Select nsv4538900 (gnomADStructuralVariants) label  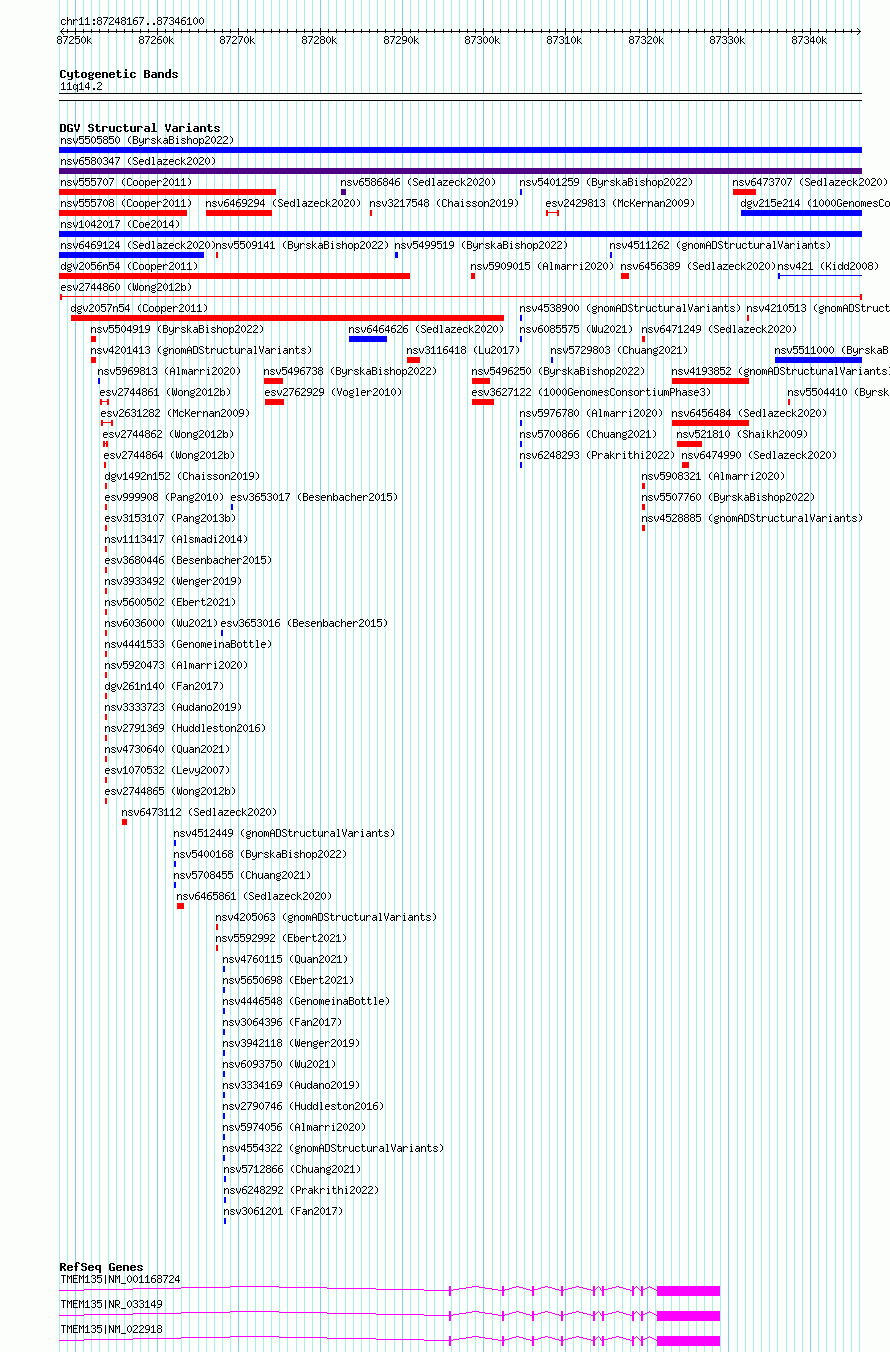pyautogui.click(x=630, y=308)
